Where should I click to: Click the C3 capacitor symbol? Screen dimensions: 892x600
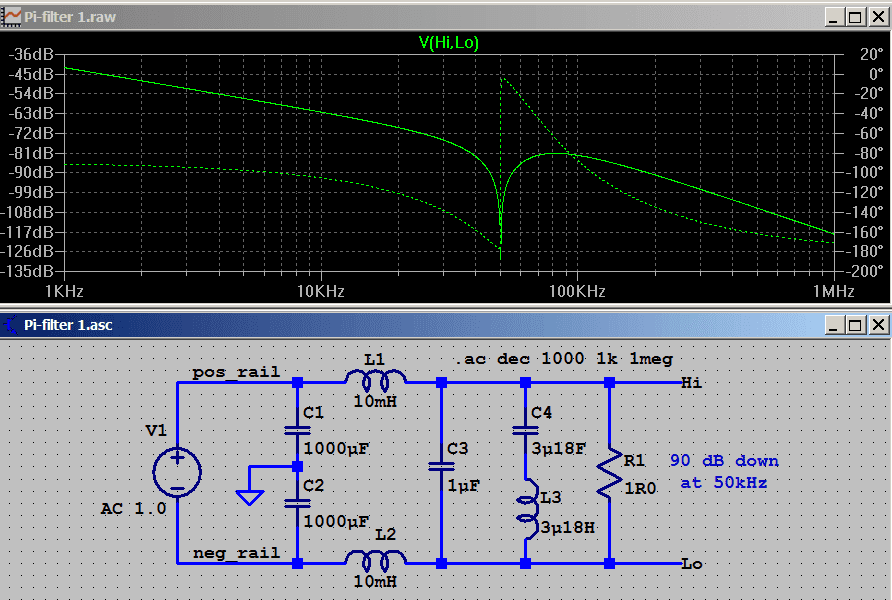[x=441, y=465]
